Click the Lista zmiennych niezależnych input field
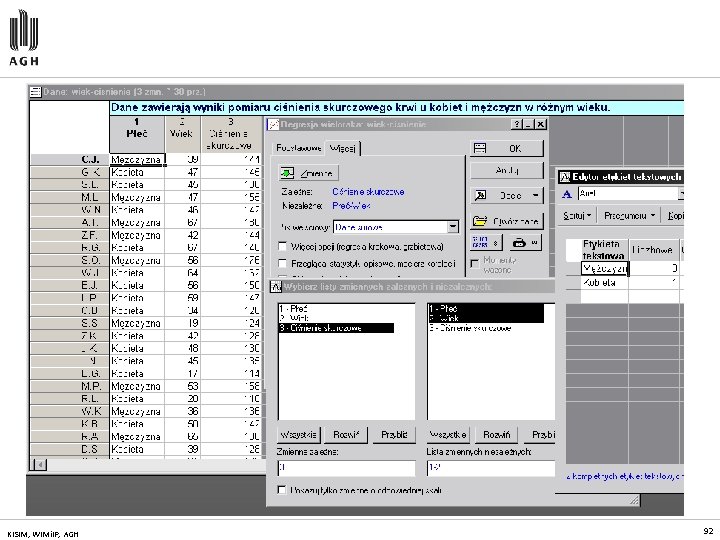The height and width of the screenshot is (540, 720). tap(490, 468)
